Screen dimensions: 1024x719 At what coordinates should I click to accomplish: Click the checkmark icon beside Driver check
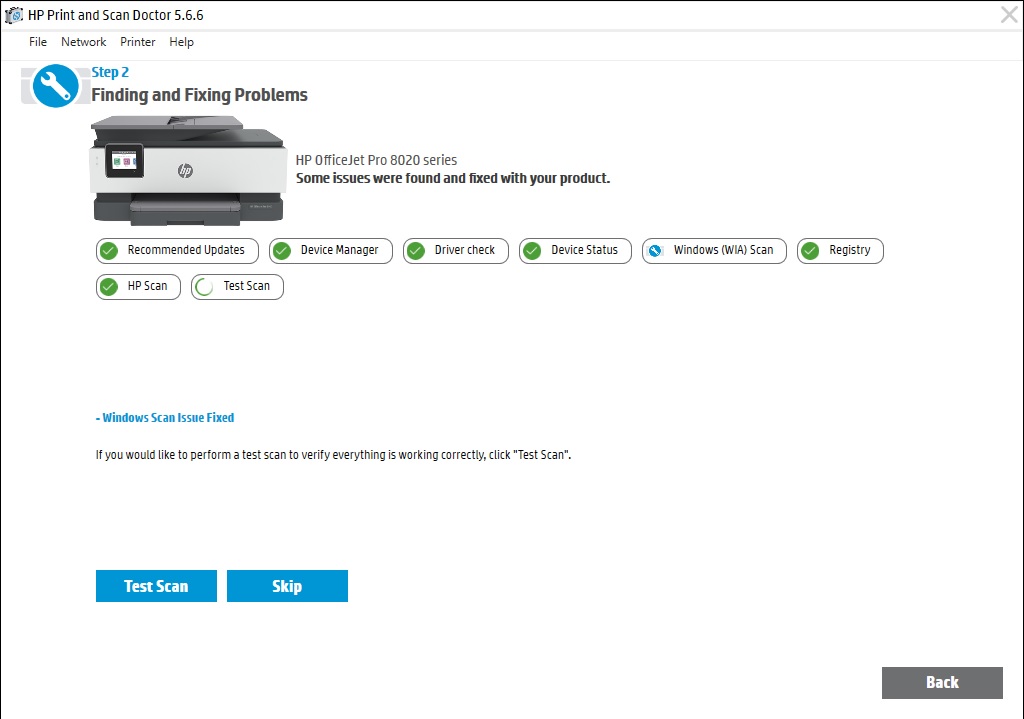[x=415, y=251]
